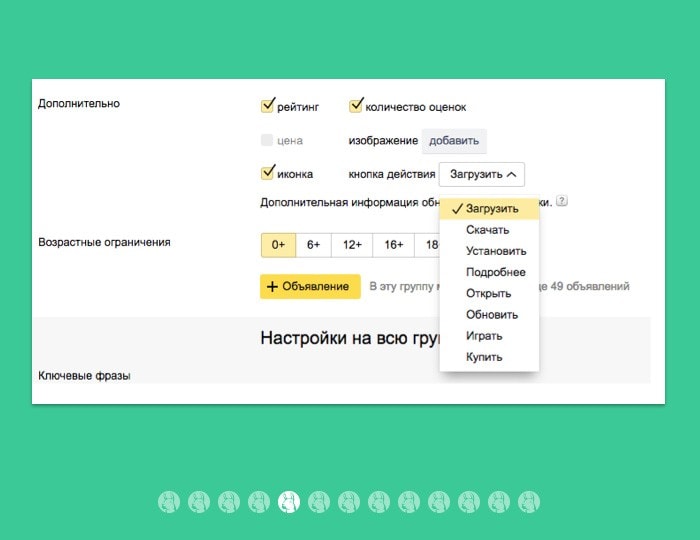The height and width of the screenshot is (540, 700).
Task: Choose Скачать from the dropdown list
Action: point(489,230)
